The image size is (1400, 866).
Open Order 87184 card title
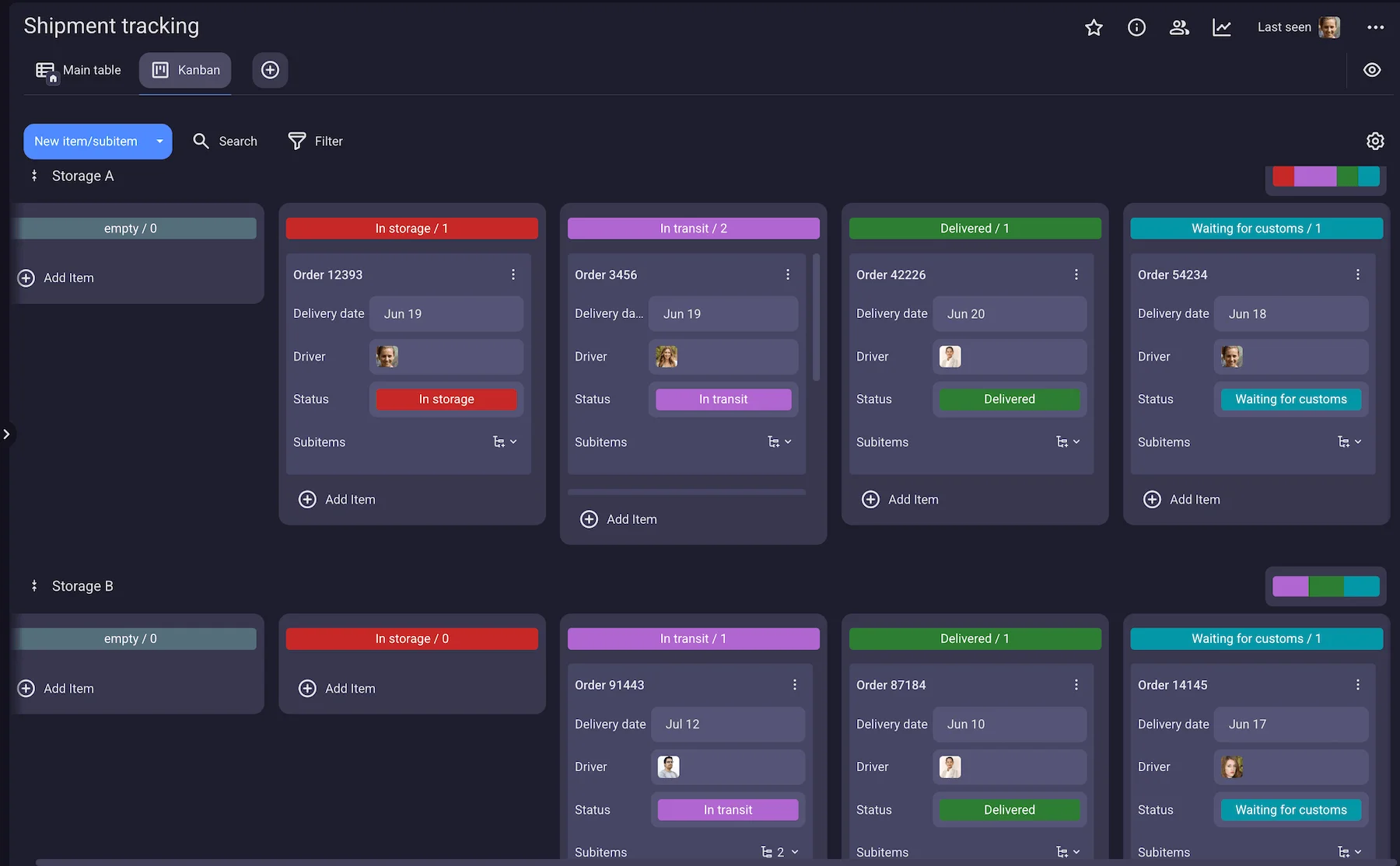click(891, 686)
